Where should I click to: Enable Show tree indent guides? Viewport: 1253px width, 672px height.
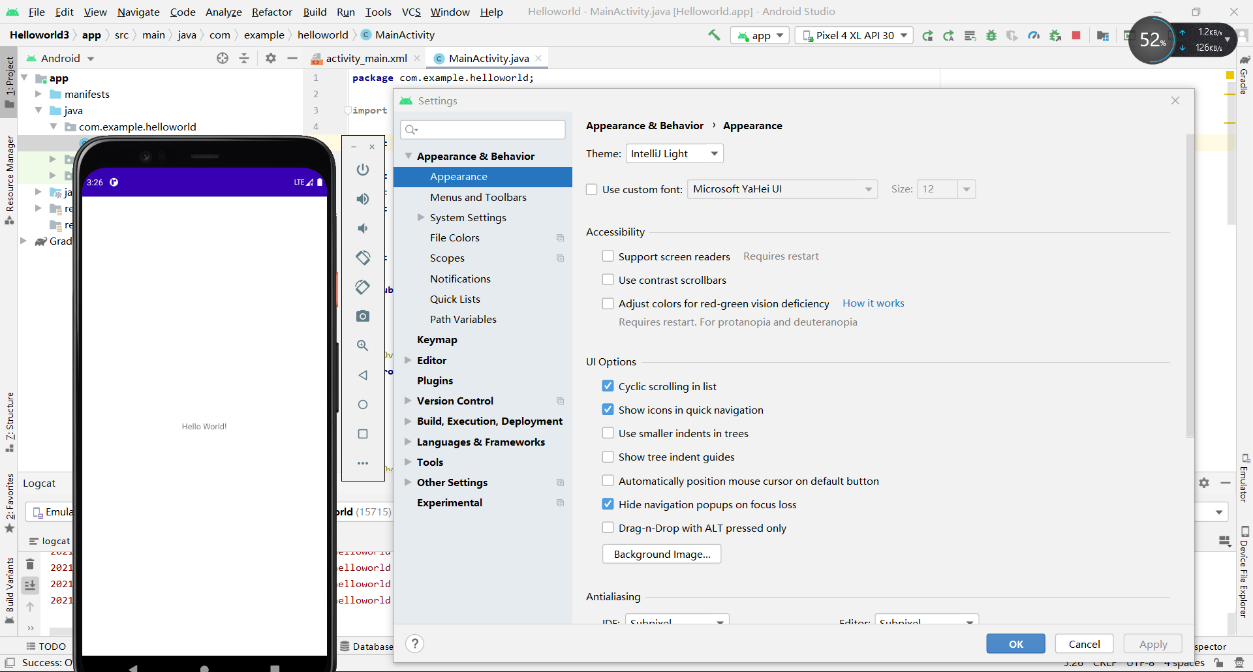[x=608, y=457]
